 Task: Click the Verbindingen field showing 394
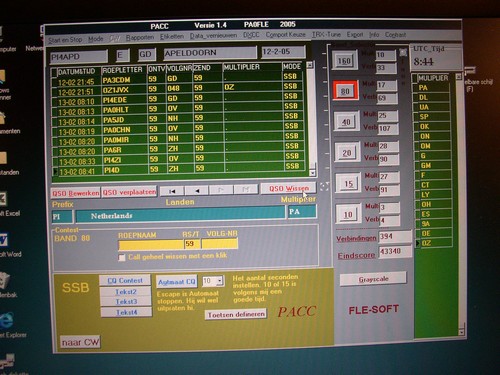click(395, 237)
